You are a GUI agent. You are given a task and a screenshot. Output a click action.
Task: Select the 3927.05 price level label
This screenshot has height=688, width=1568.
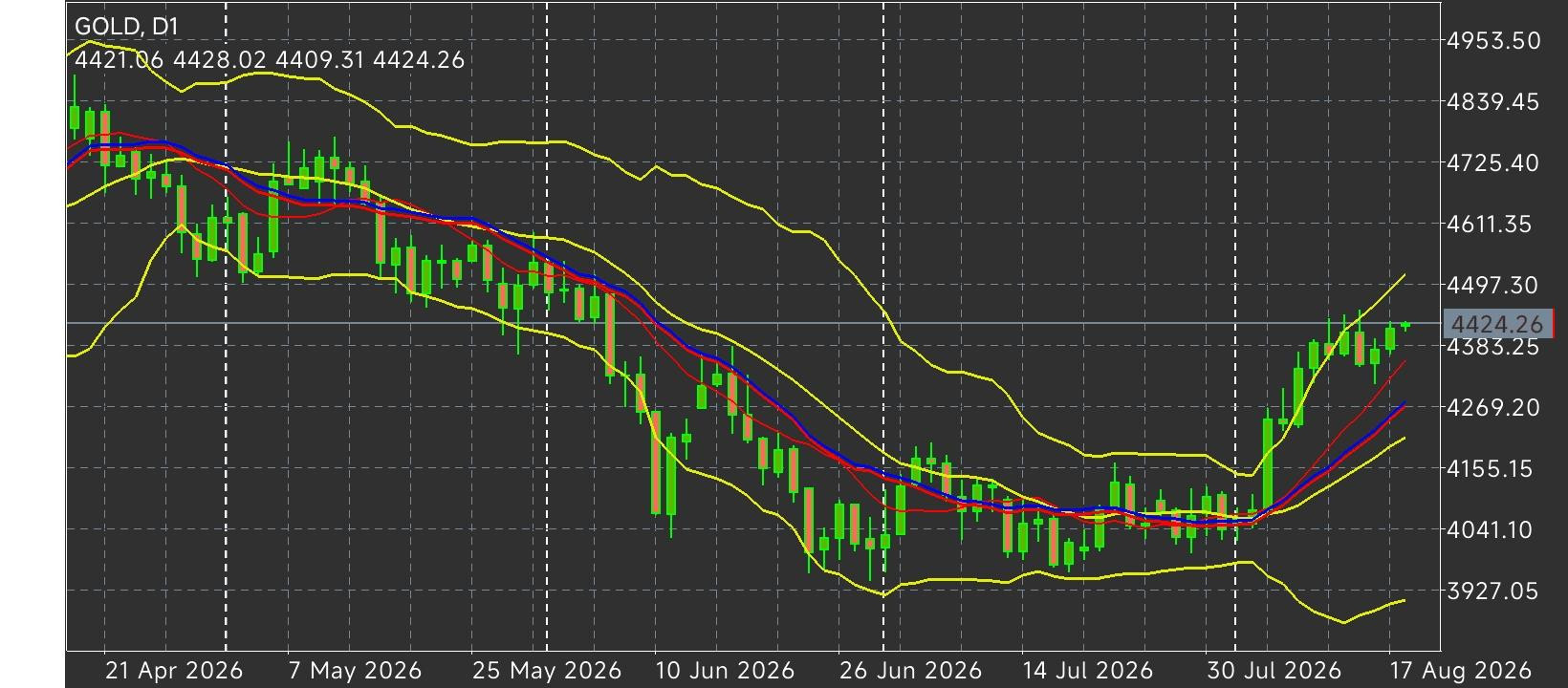[1494, 591]
